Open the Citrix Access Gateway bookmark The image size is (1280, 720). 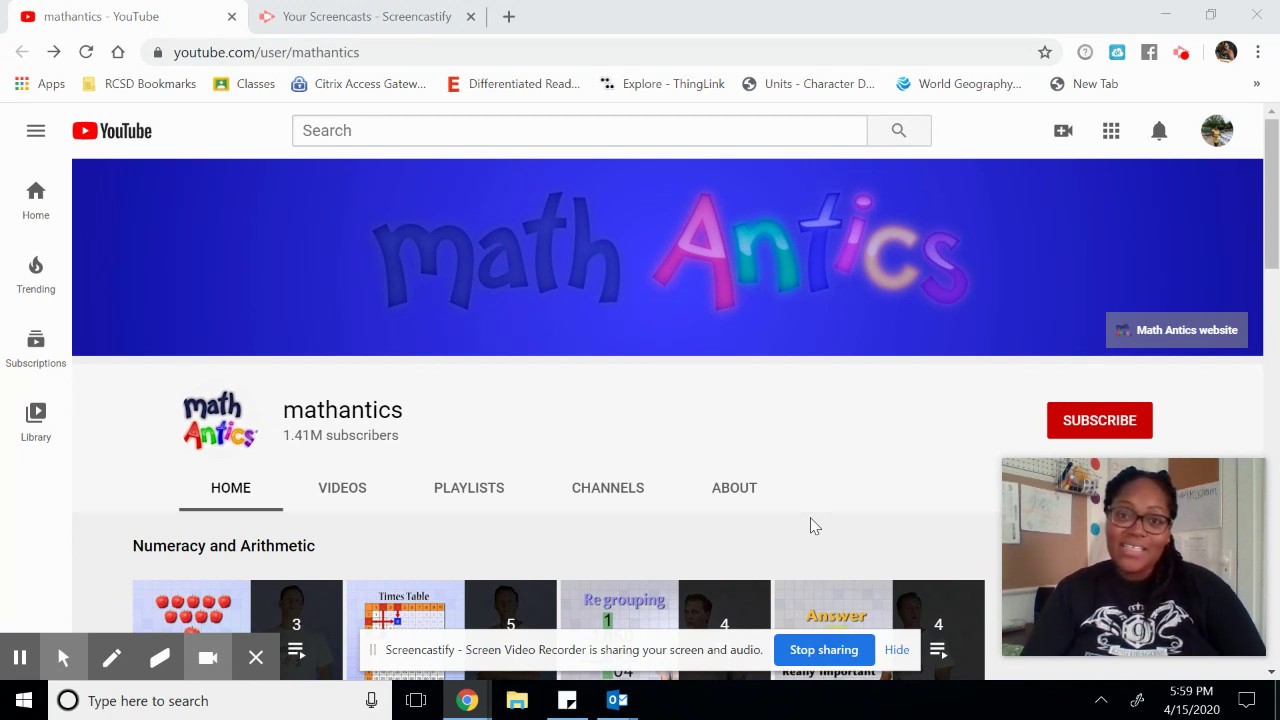[359, 84]
